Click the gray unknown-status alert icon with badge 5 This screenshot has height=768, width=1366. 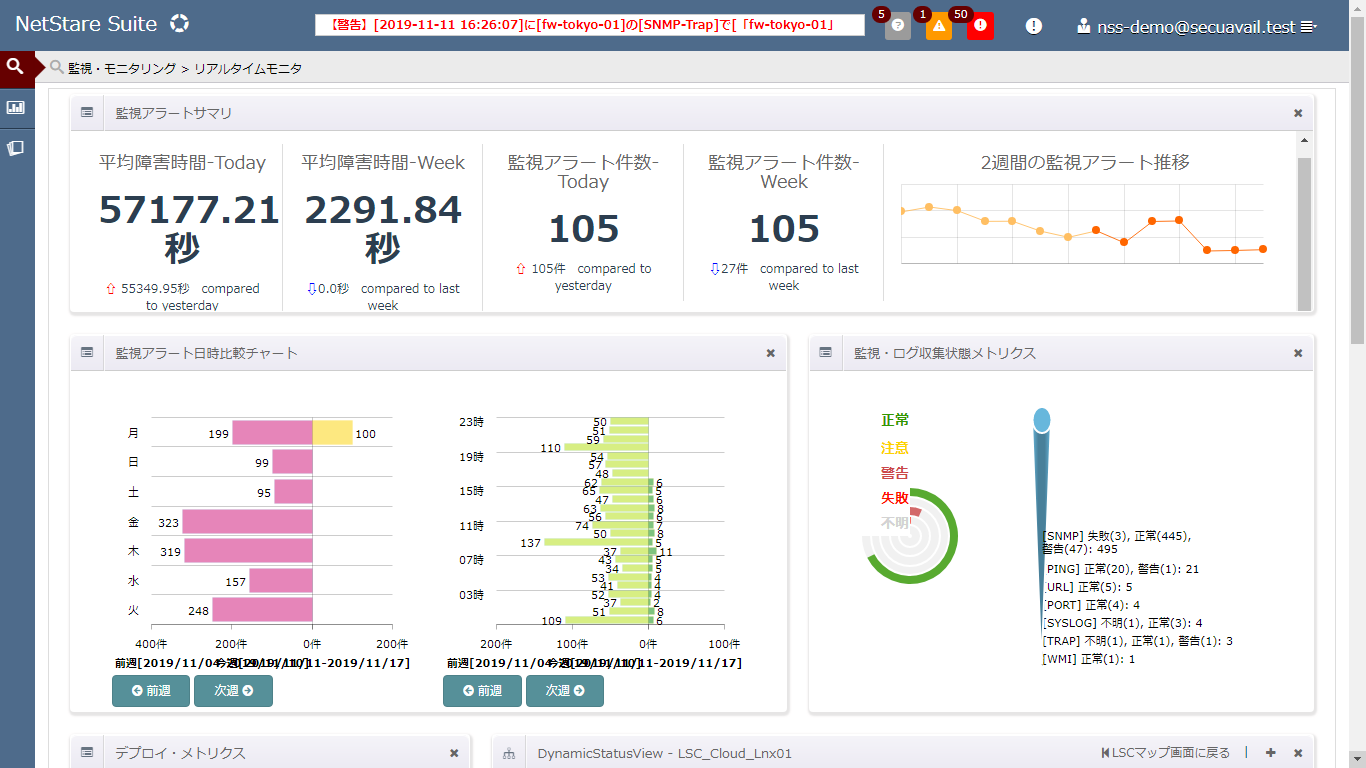pos(898,27)
